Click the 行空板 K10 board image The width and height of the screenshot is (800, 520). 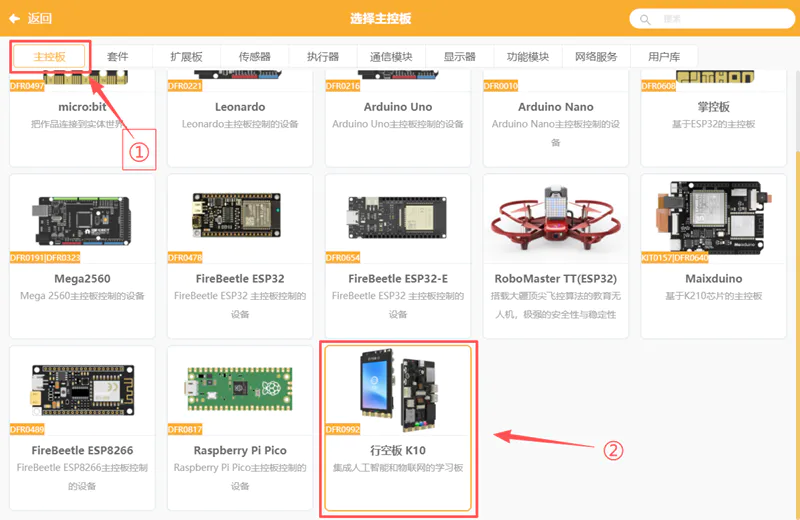pyautogui.click(x=398, y=390)
